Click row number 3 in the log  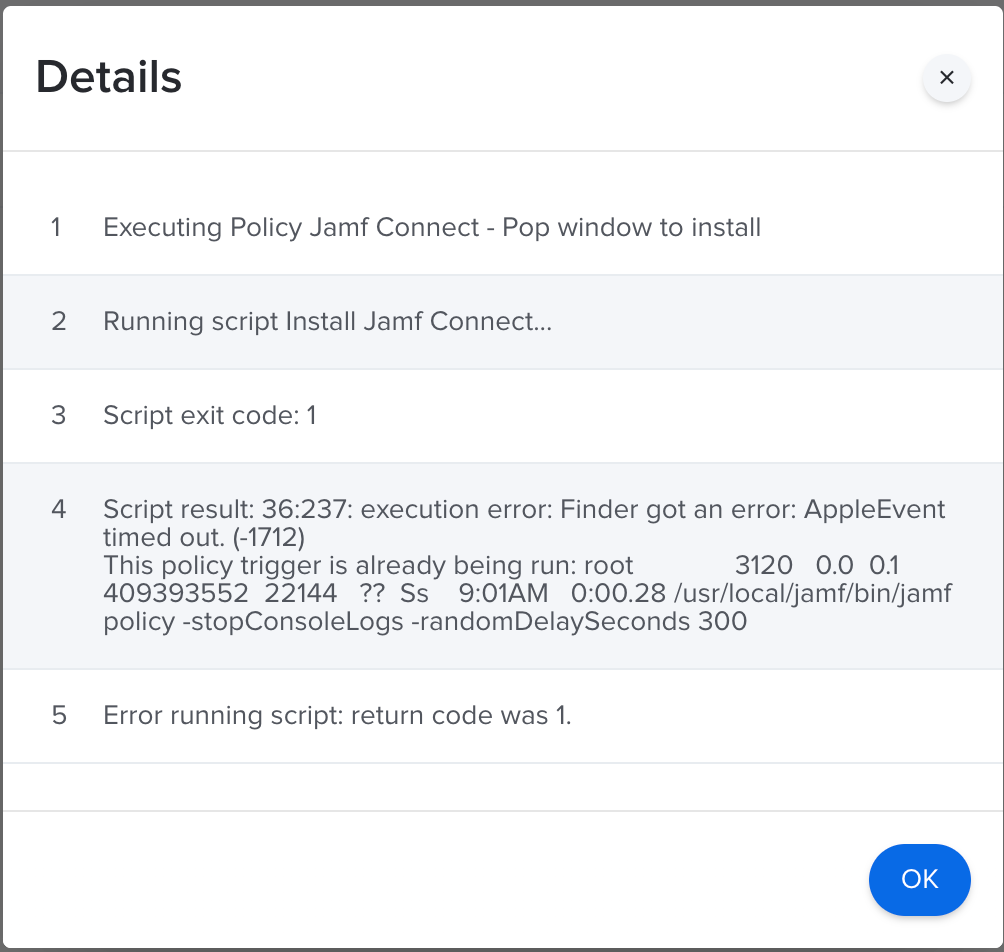point(58,415)
